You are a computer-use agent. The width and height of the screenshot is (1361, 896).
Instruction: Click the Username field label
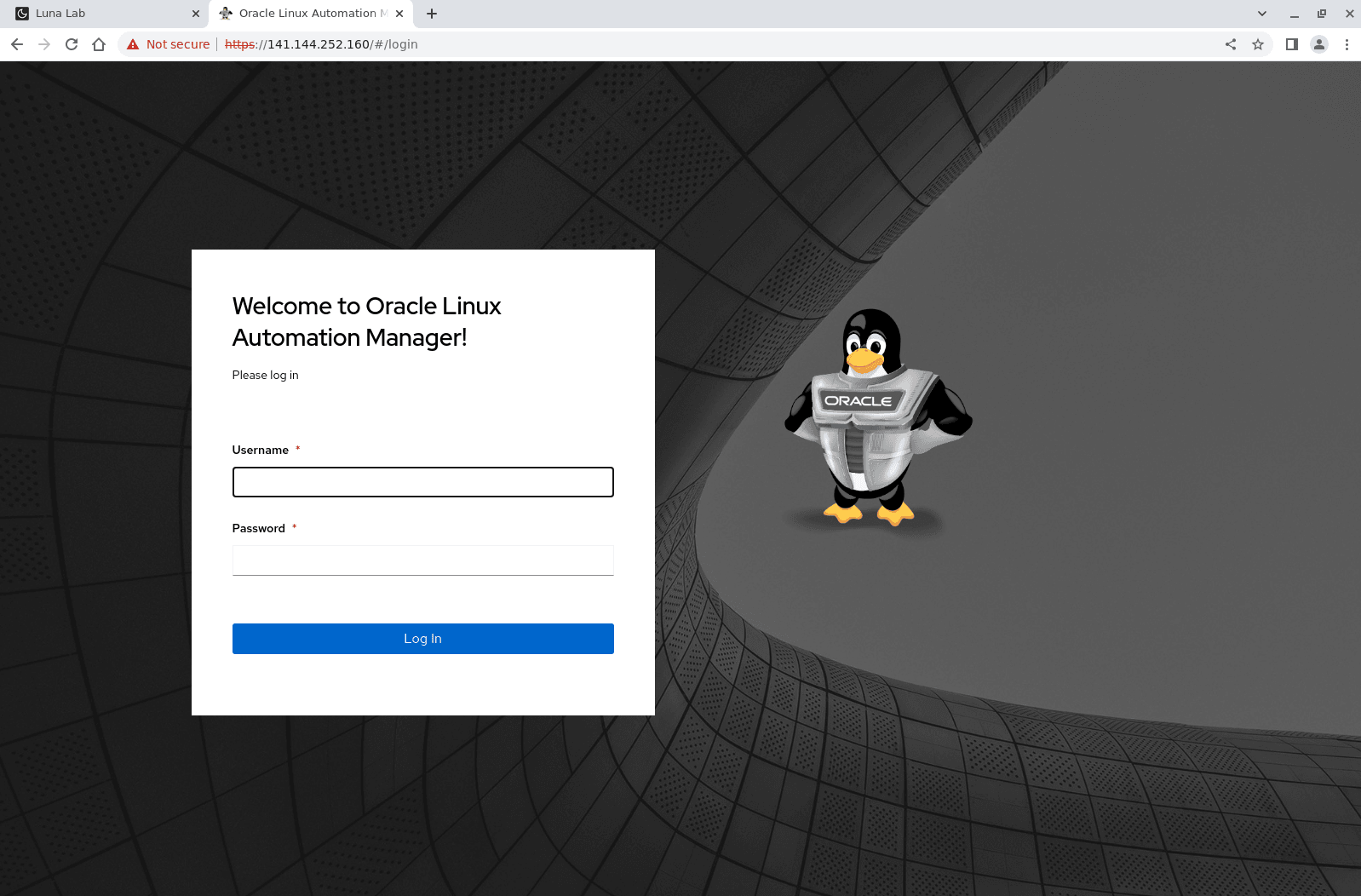(261, 450)
